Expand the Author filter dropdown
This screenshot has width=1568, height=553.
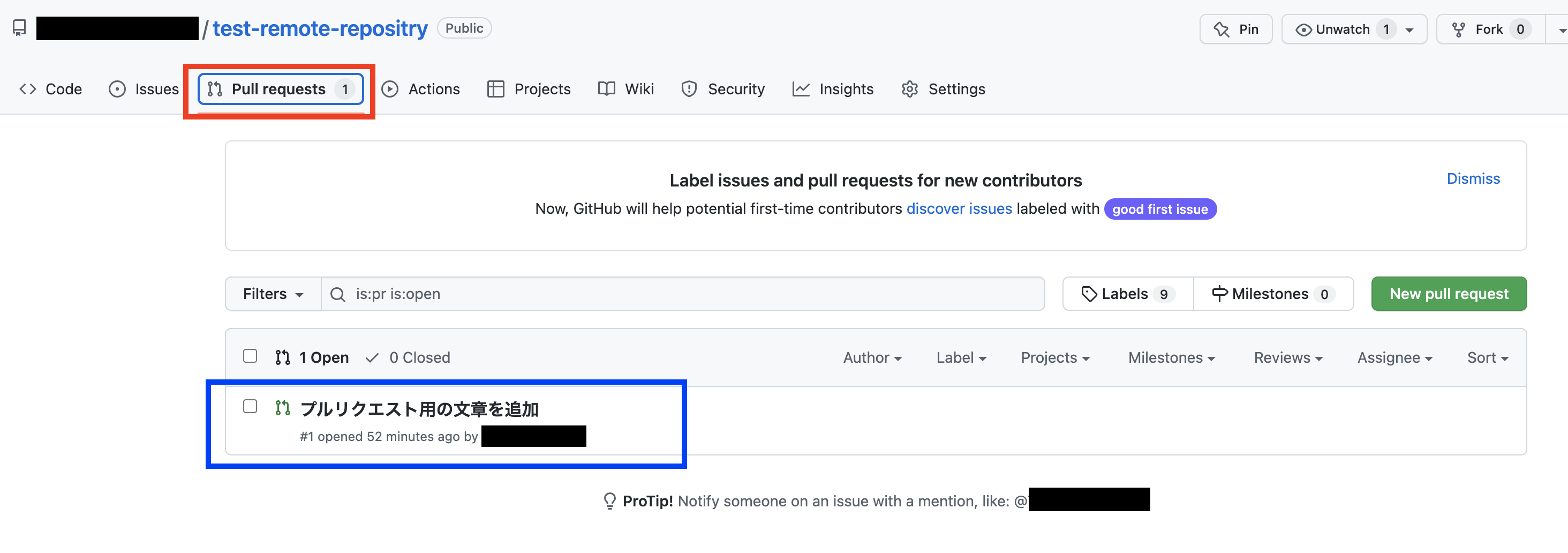(x=872, y=357)
